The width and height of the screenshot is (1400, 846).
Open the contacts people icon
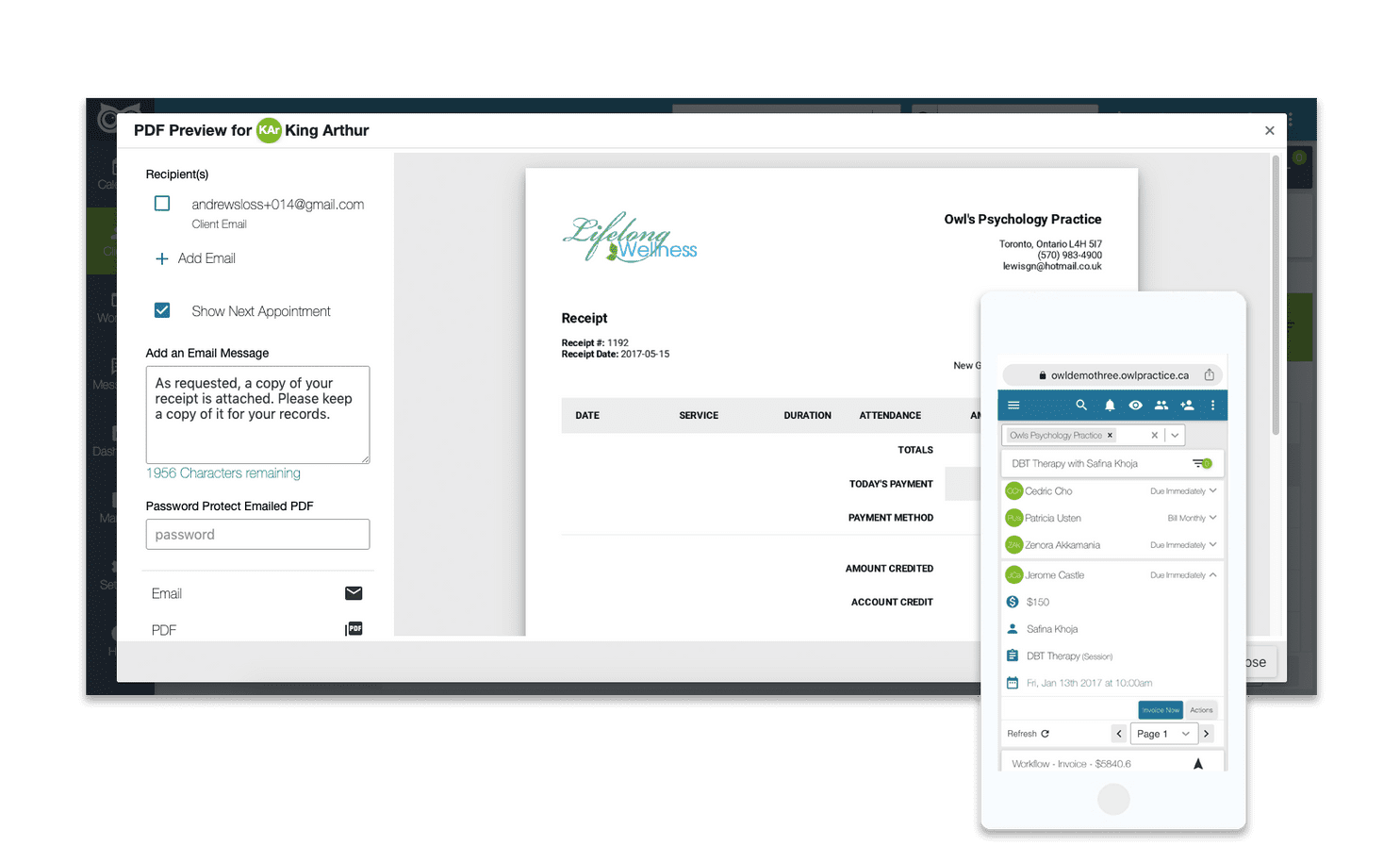1161,405
